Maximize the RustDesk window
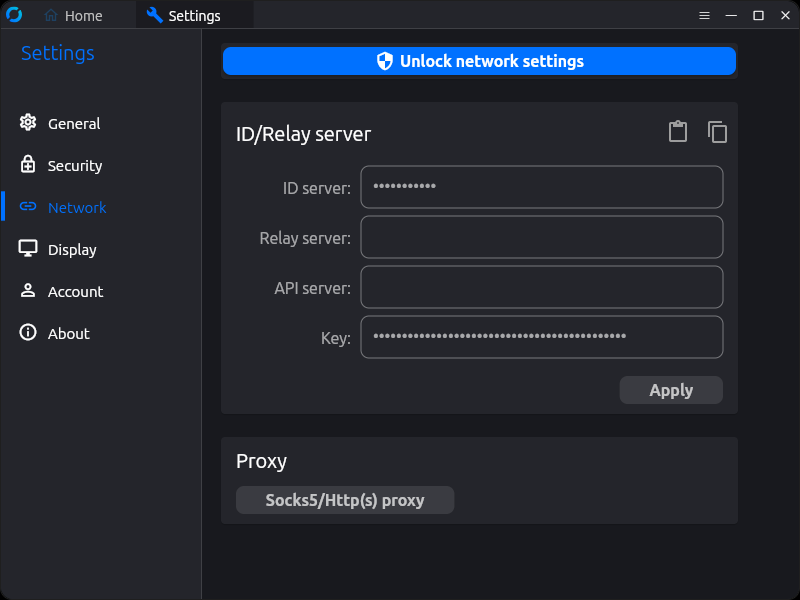Screen dimensions: 800x600 coord(758,15)
